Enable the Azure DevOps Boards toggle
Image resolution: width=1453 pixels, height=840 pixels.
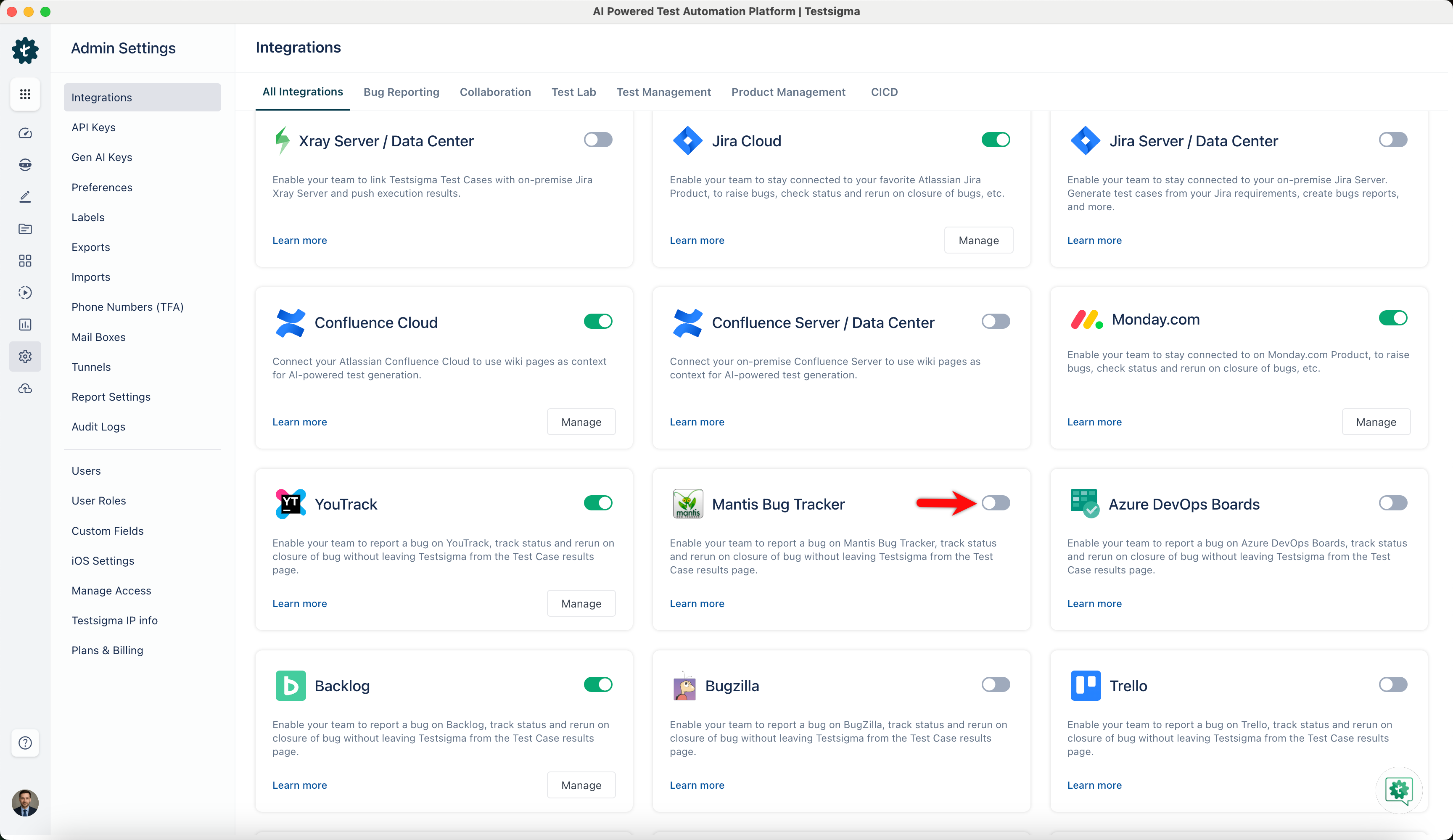(x=1393, y=503)
